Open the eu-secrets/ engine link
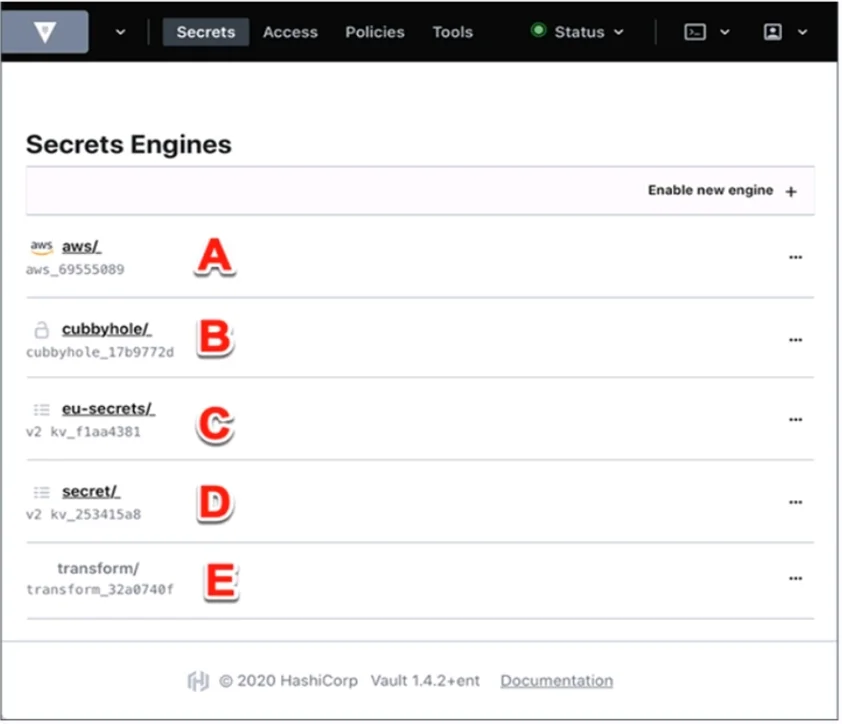Viewport: 842px width, 724px height. (108, 409)
